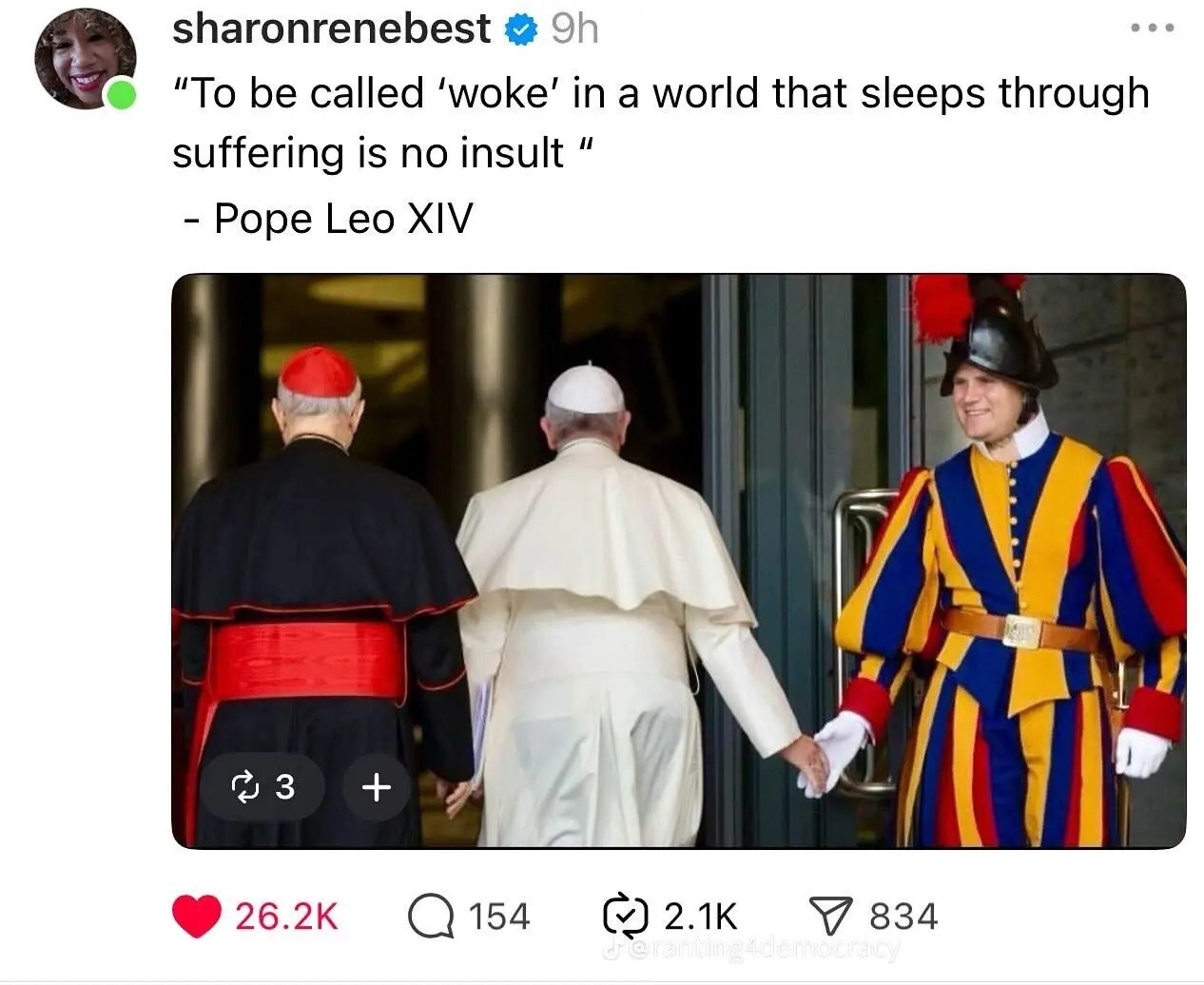Screen dimensions: 1204x985
Task: Click the Pope Leo XIV attribution line
Action: click(328, 219)
